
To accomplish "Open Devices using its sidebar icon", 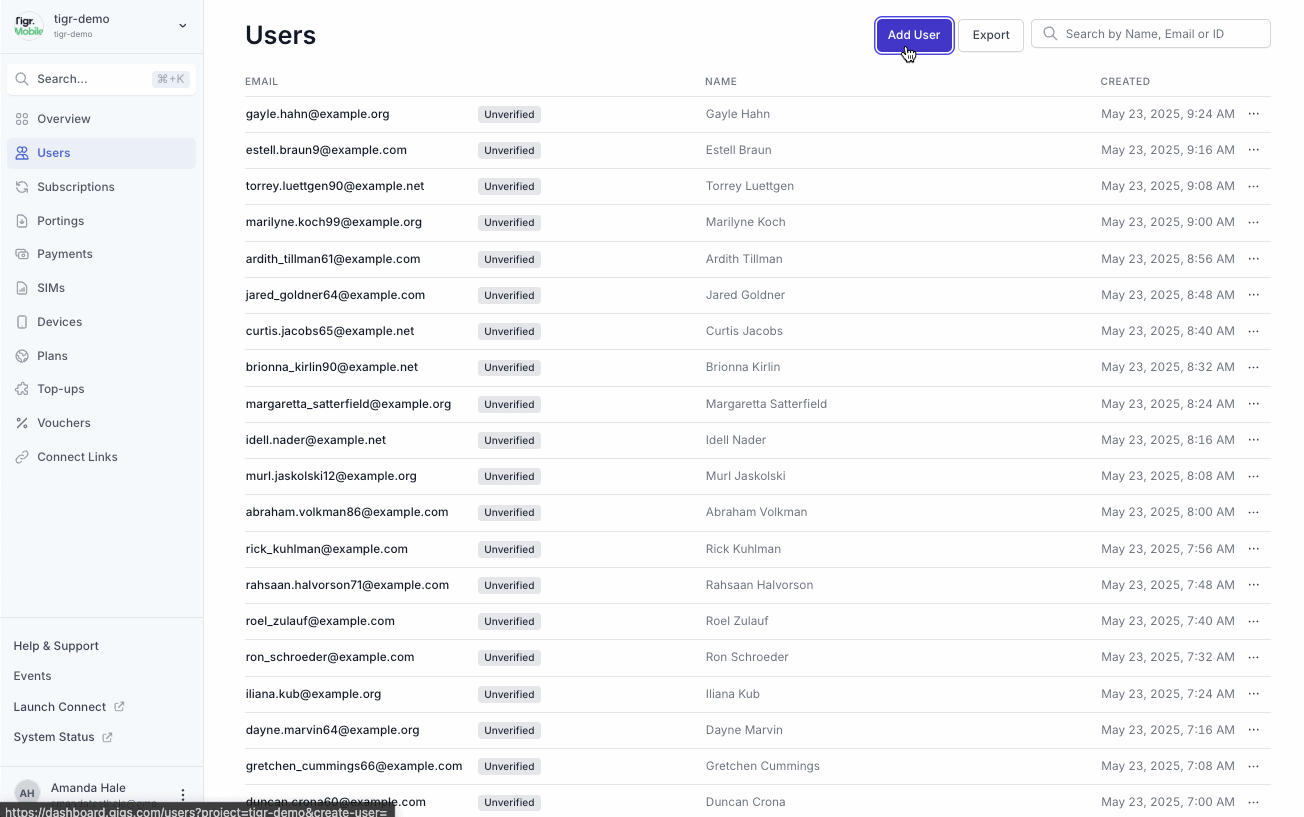I will (22, 321).
